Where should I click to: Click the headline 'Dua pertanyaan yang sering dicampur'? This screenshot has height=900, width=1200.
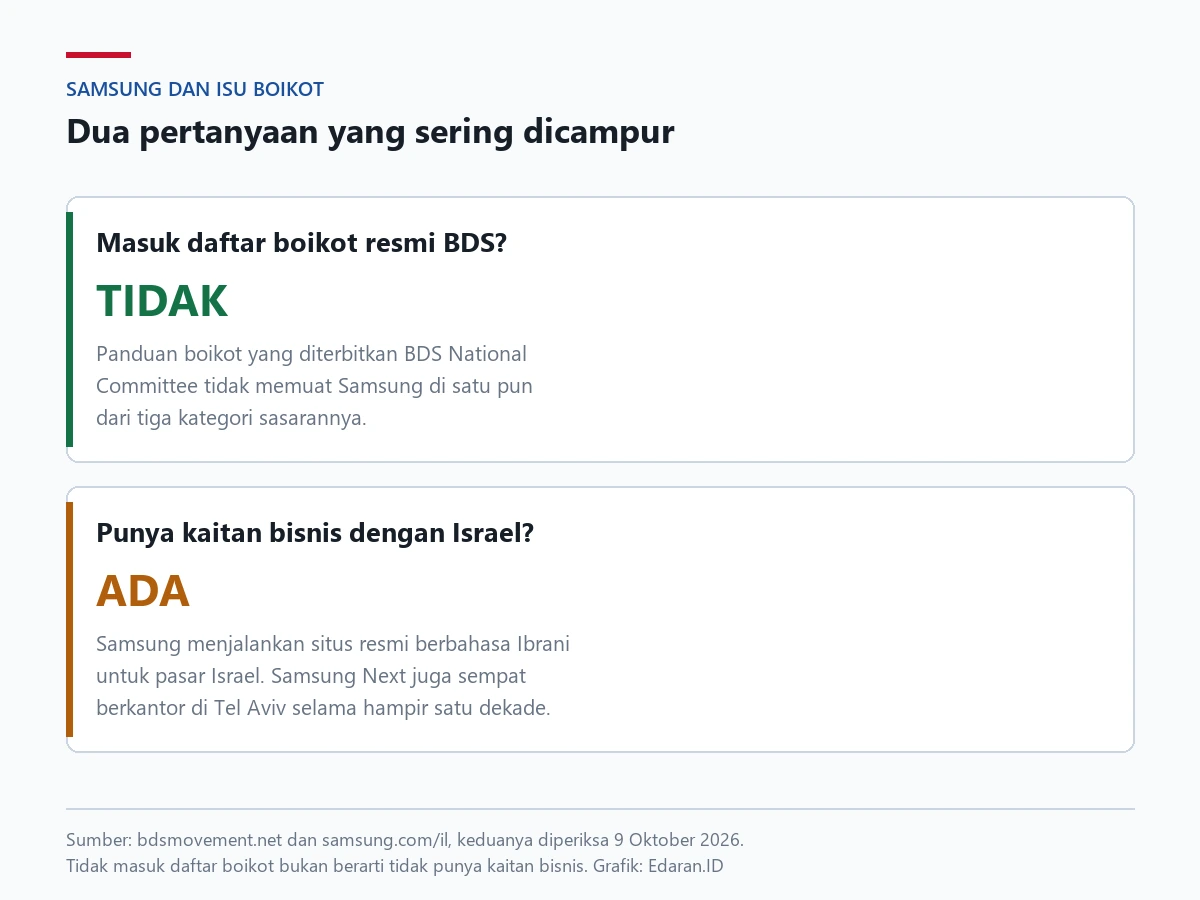coord(370,132)
